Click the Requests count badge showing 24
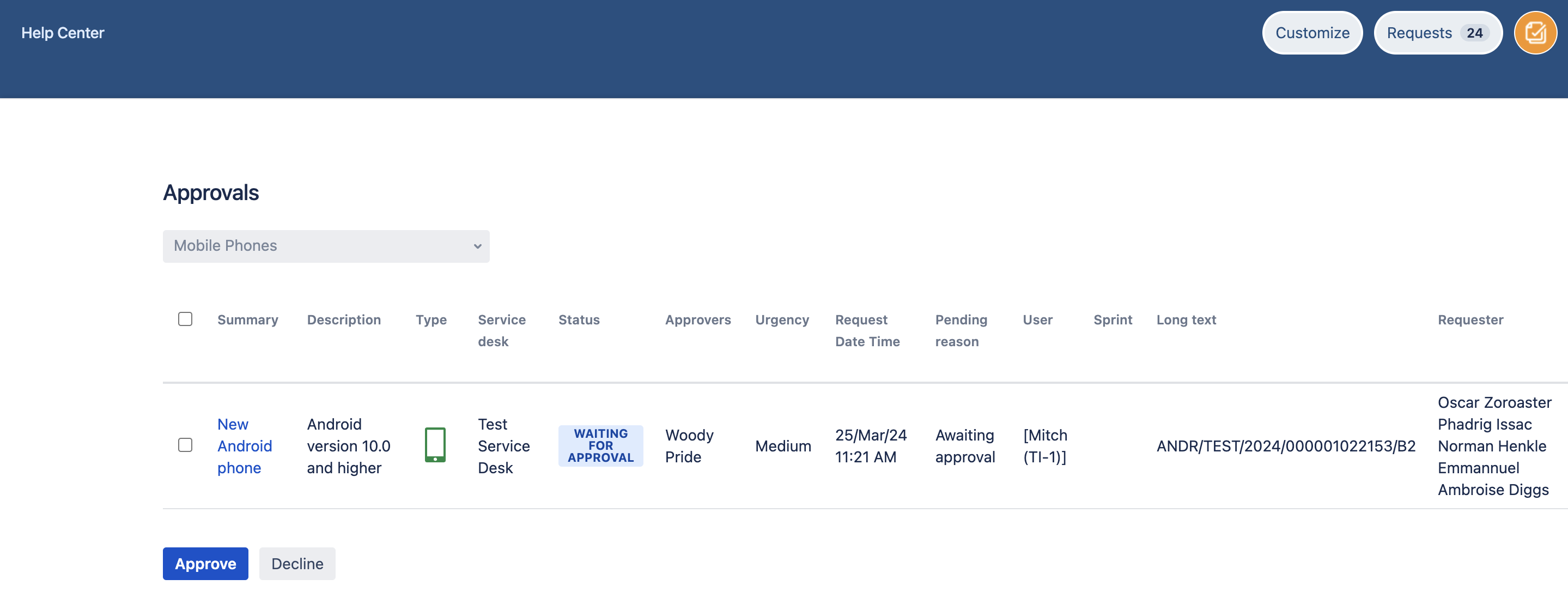This screenshot has height=591, width=1568. coord(1474,33)
